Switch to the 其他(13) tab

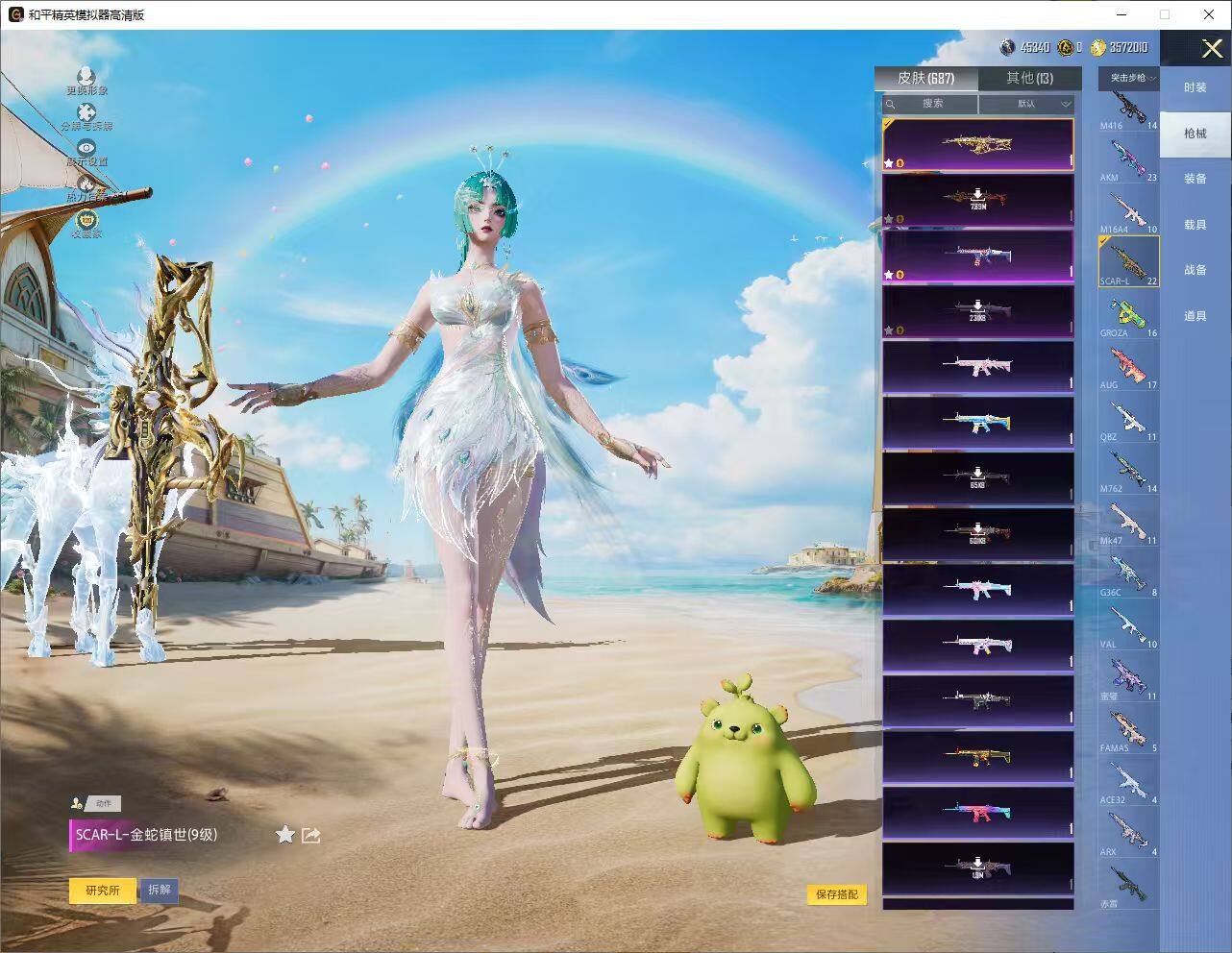point(1029,78)
